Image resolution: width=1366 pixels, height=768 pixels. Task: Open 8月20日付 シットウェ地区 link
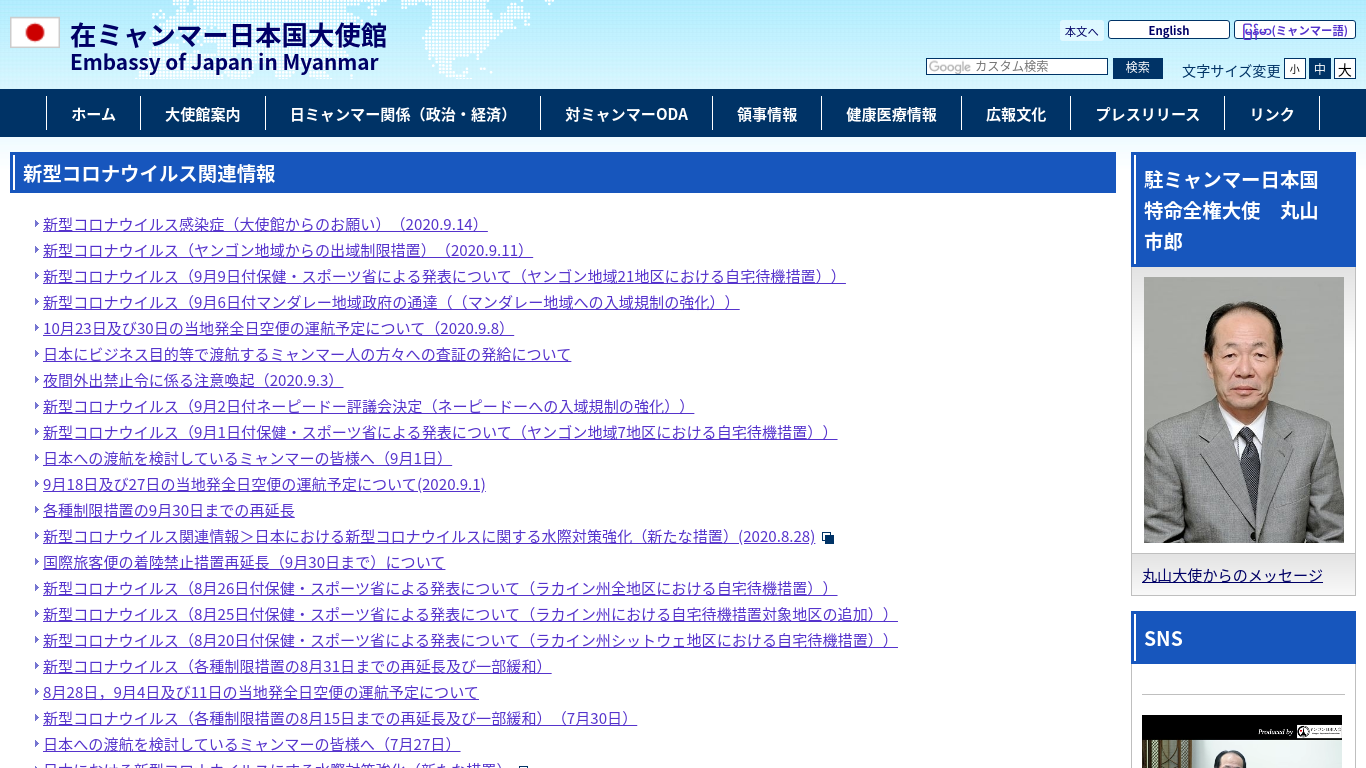click(470, 640)
